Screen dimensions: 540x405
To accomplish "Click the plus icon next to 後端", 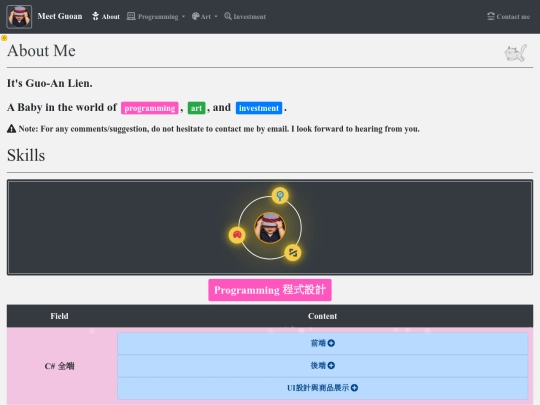I will [331, 365].
